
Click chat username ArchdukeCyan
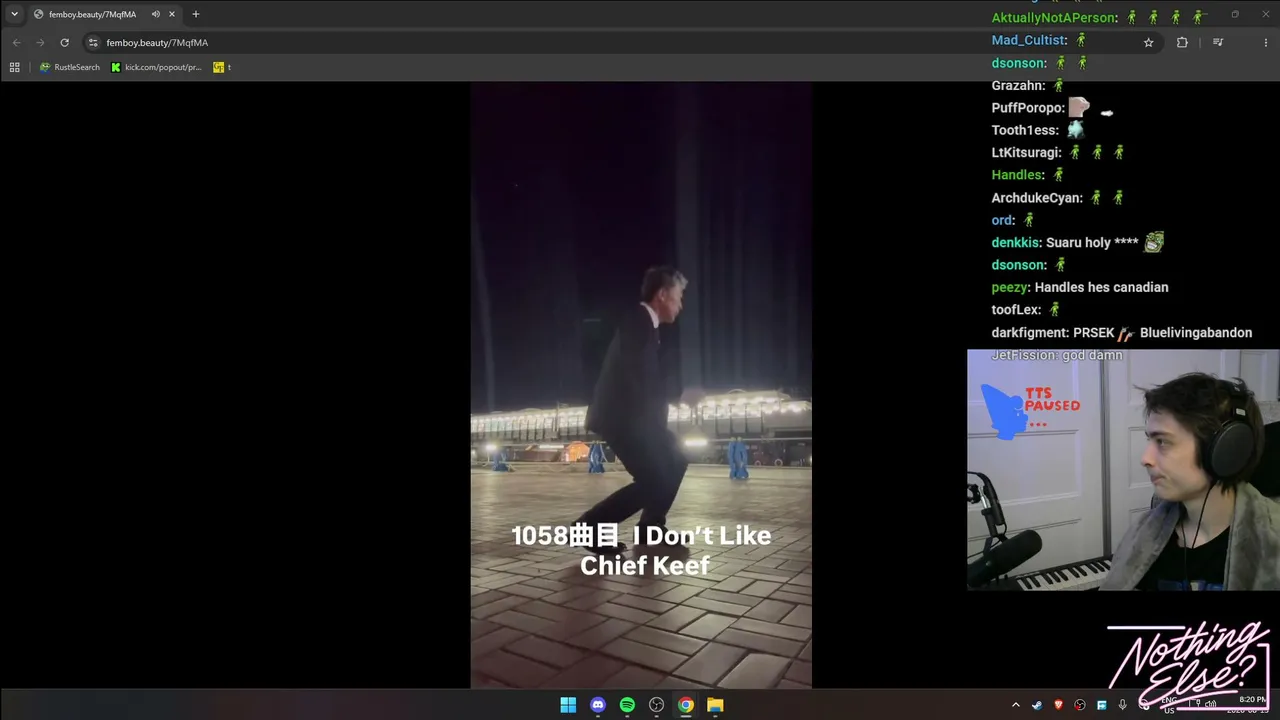coord(1037,198)
